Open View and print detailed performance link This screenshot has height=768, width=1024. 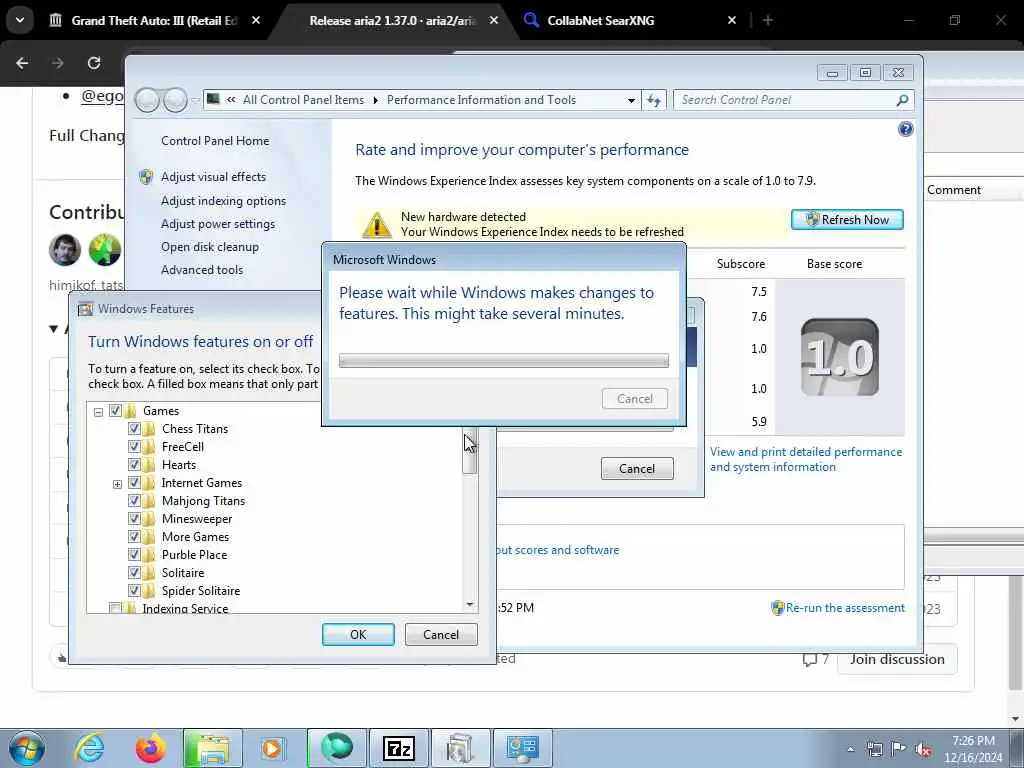(806, 459)
